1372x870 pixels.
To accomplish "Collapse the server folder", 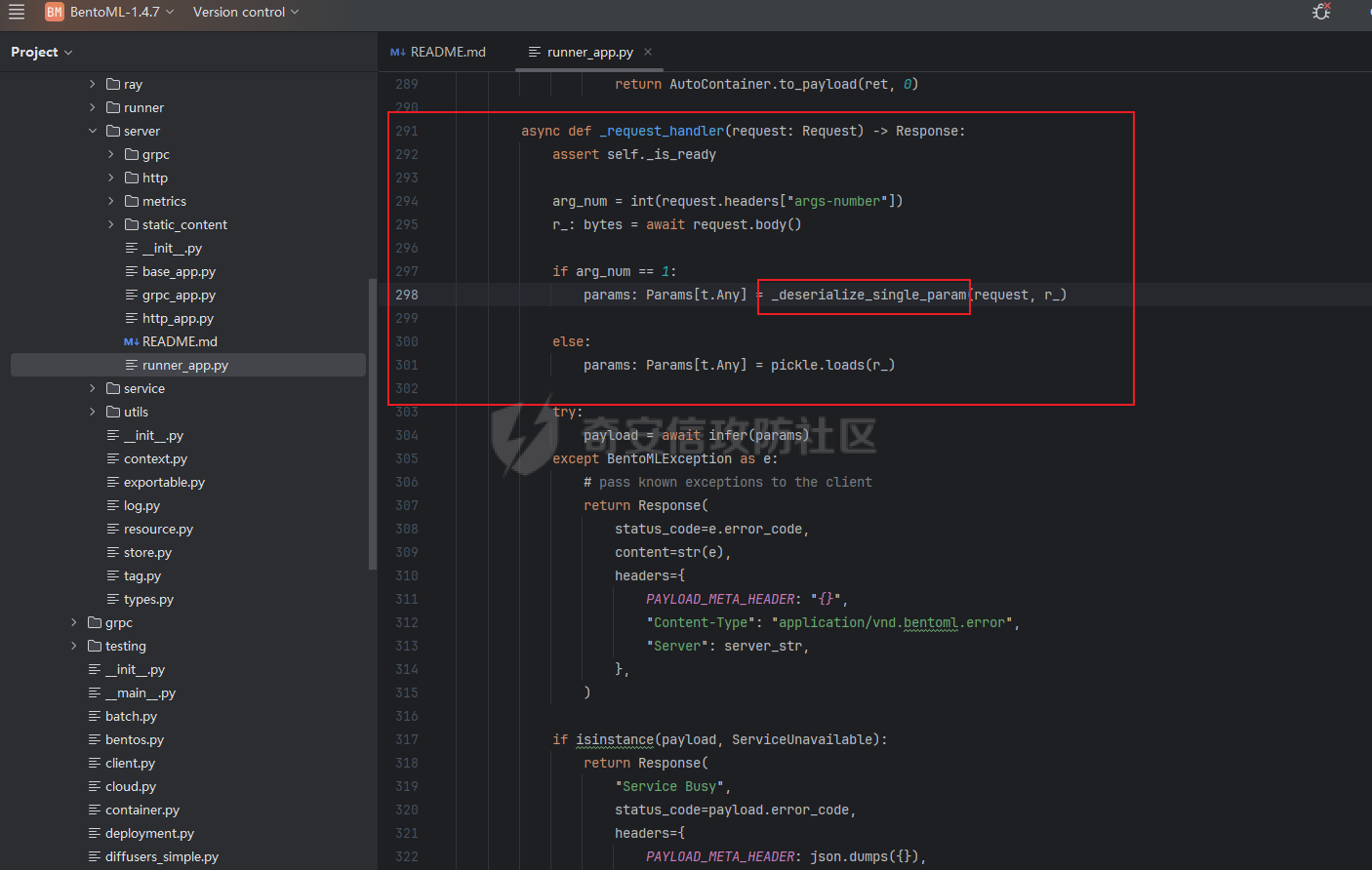I will (93, 131).
